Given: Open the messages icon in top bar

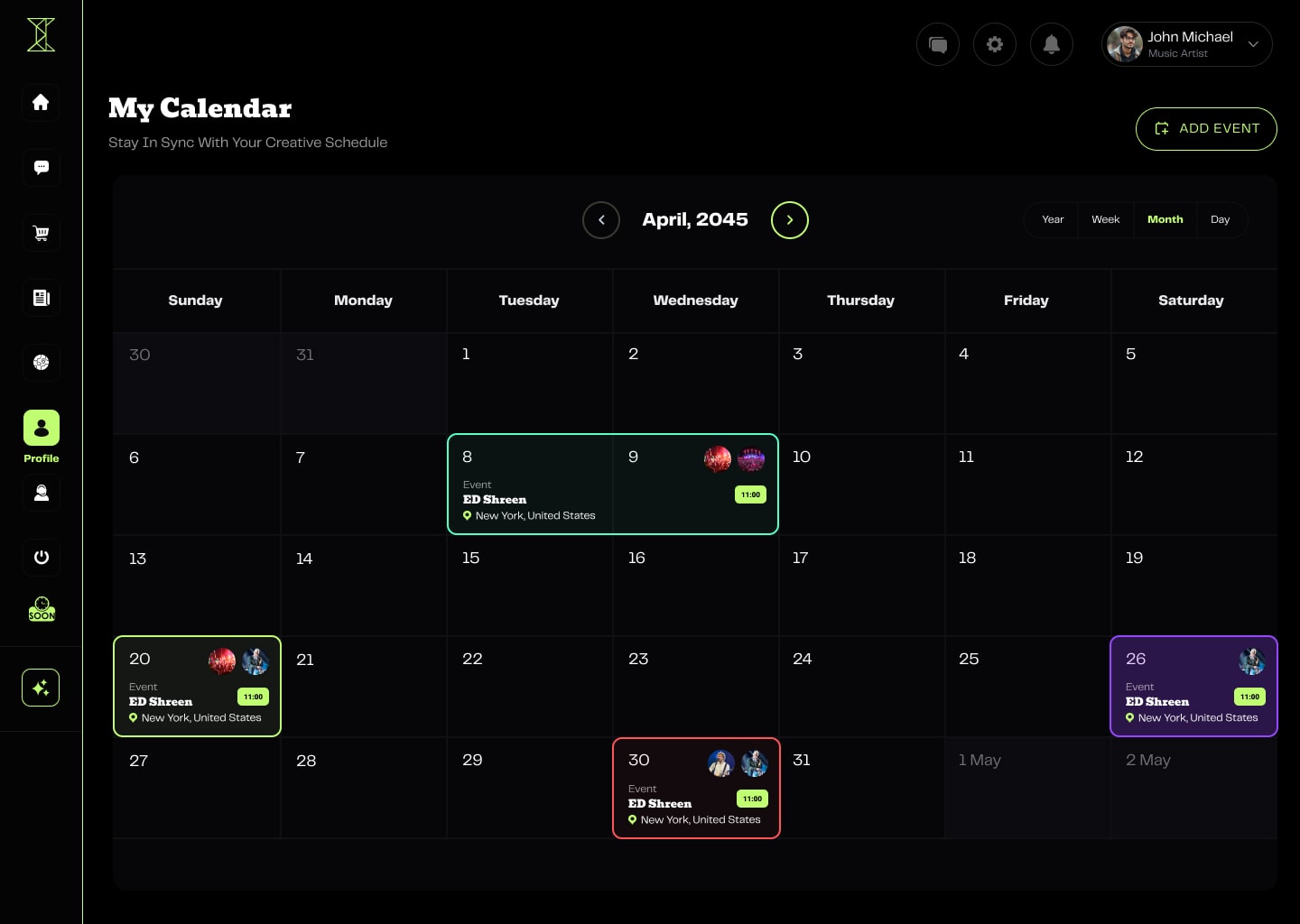Looking at the screenshot, I should point(937,44).
